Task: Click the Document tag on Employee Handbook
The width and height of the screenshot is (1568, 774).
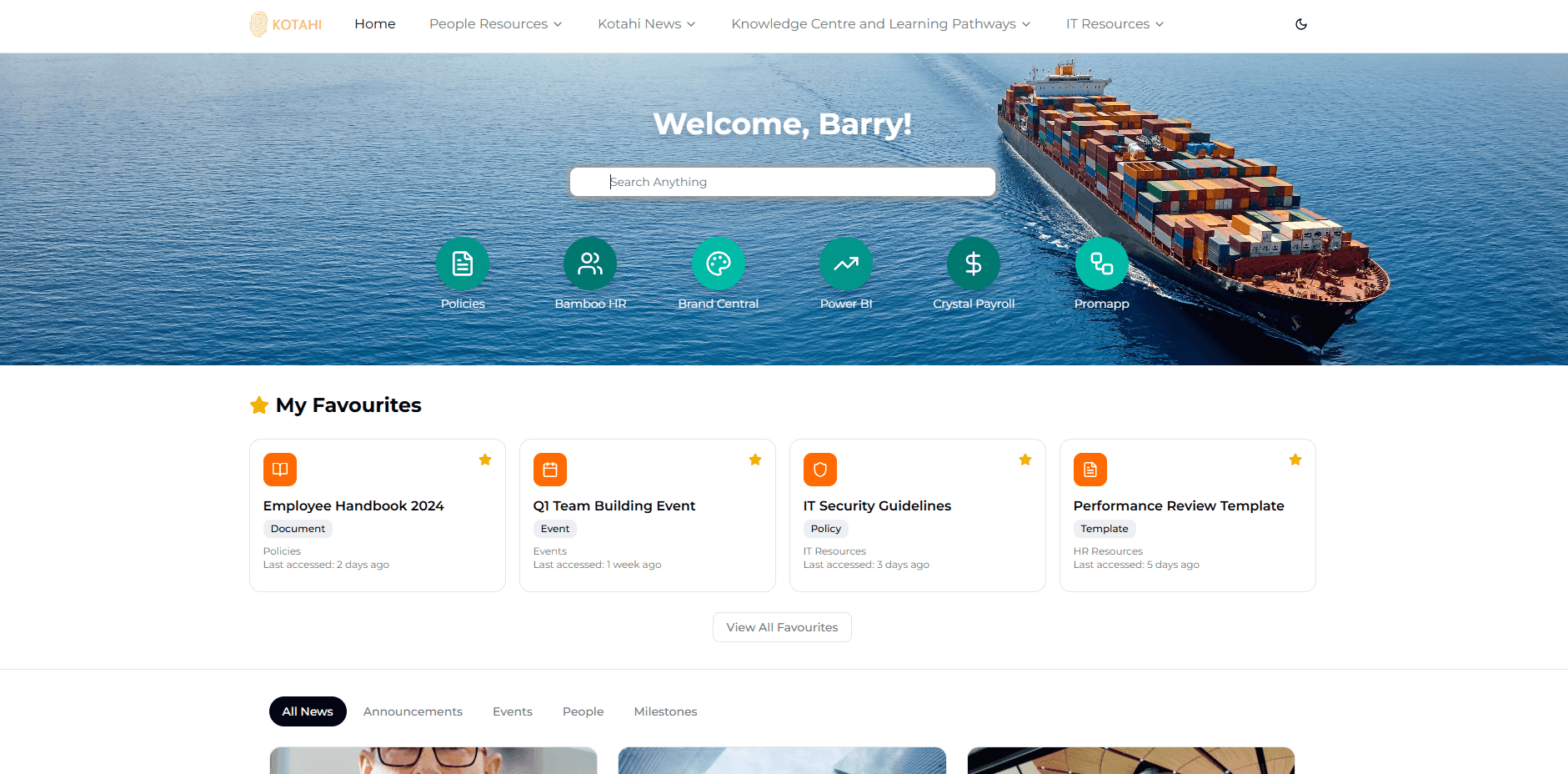Action: [x=298, y=529]
